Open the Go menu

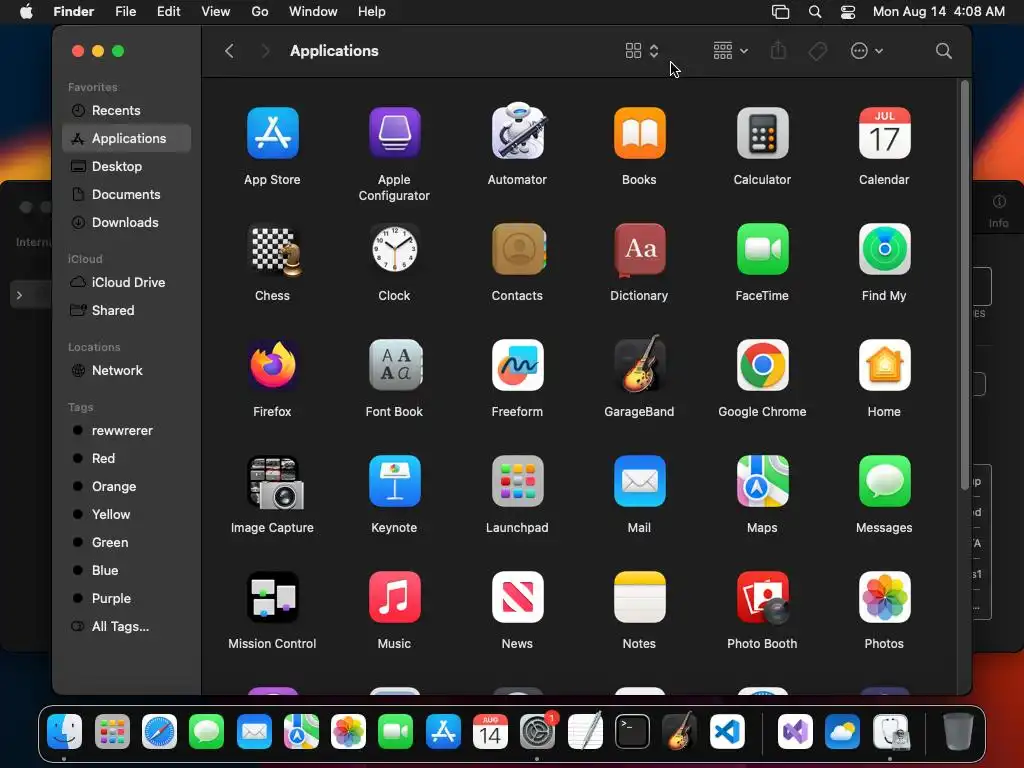tap(260, 12)
